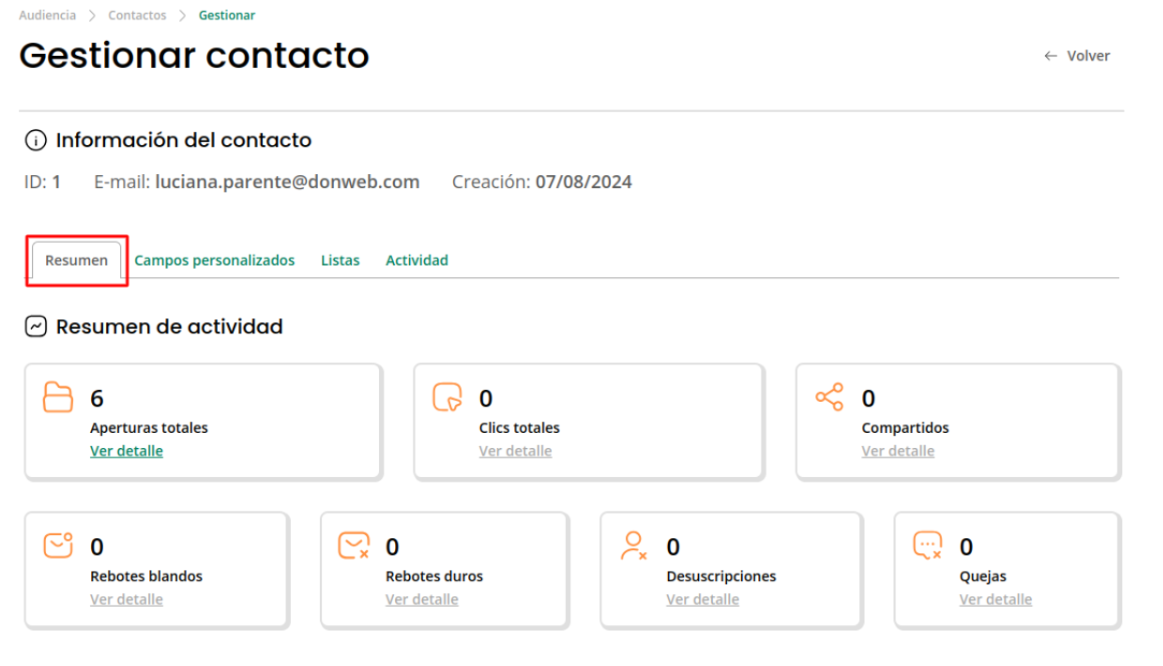
Task: Click the Compartidos label
Action: click(905, 428)
